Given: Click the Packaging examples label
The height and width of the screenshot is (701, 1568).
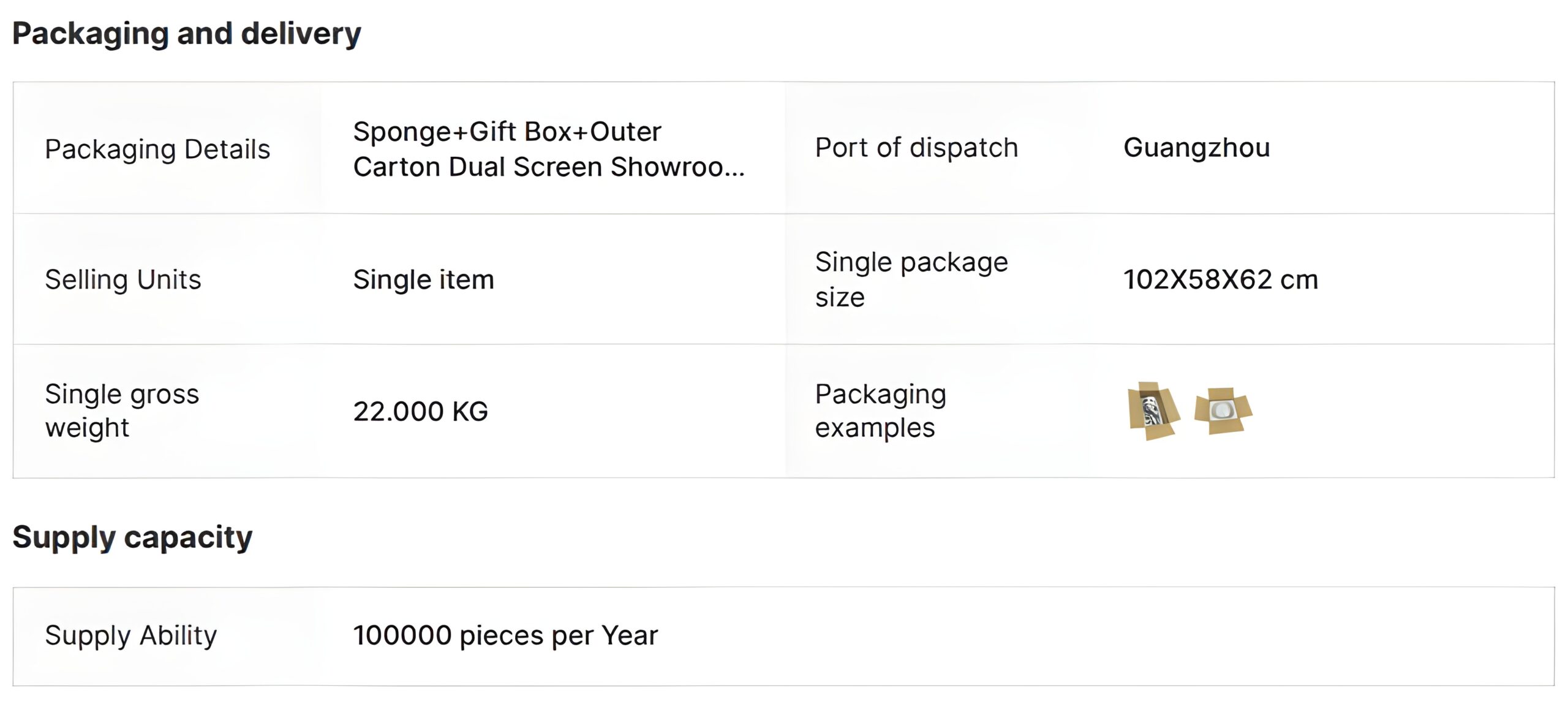Looking at the screenshot, I should 880,411.
